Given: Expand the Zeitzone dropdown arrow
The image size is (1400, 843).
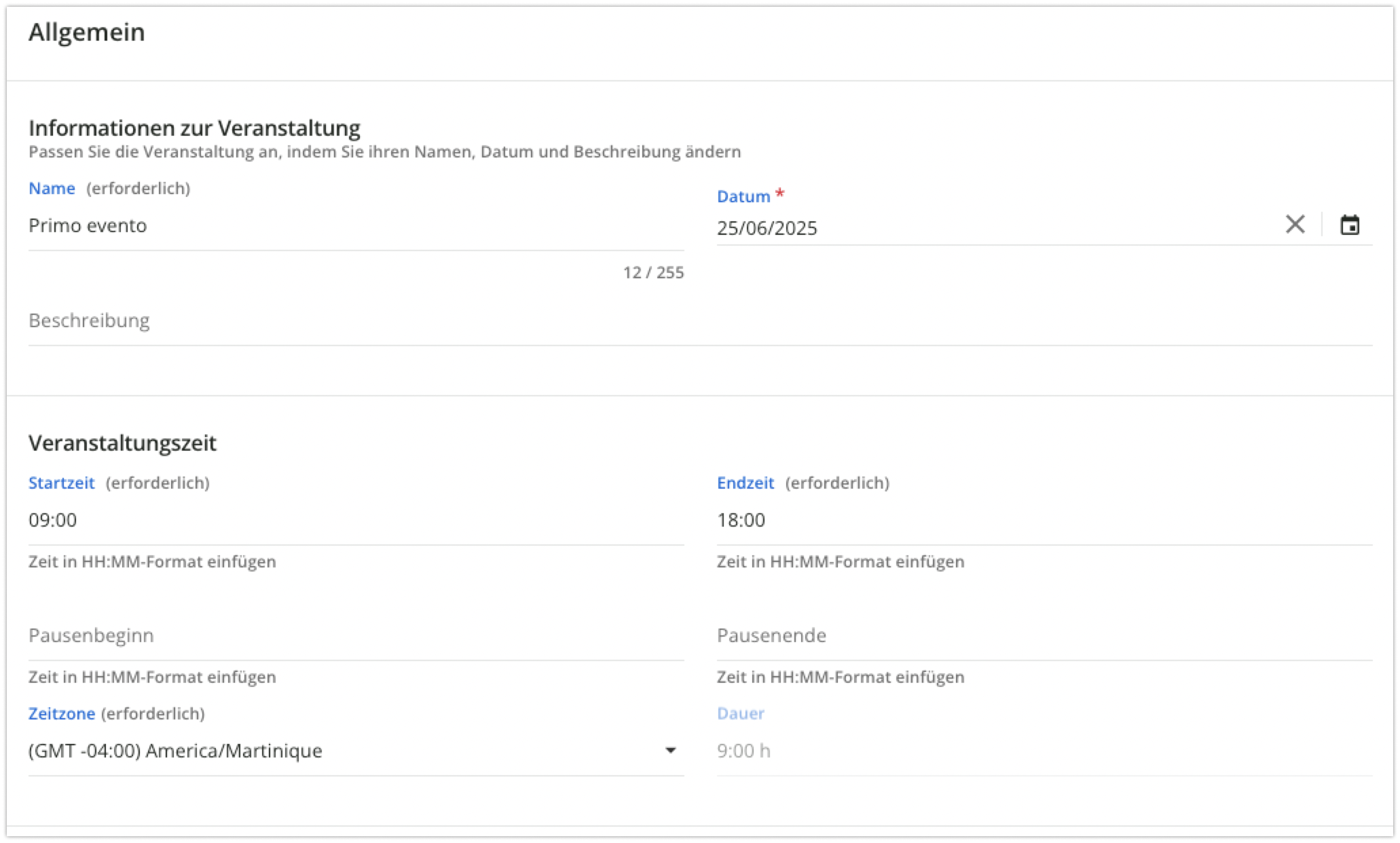Looking at the screenshot, I should point(670,750).
